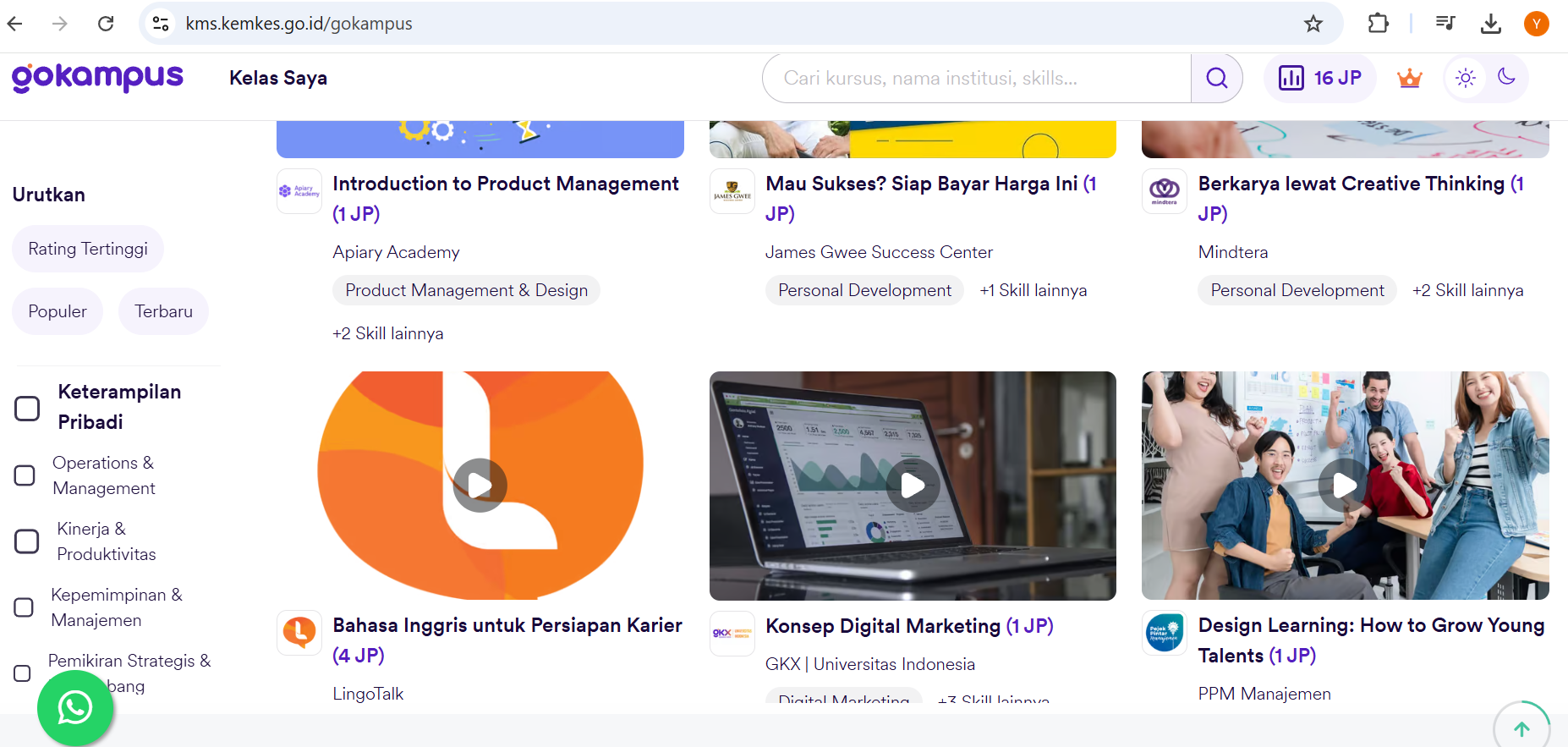
Task: Switch to light mode sun icon
Action: point(1466,78)
